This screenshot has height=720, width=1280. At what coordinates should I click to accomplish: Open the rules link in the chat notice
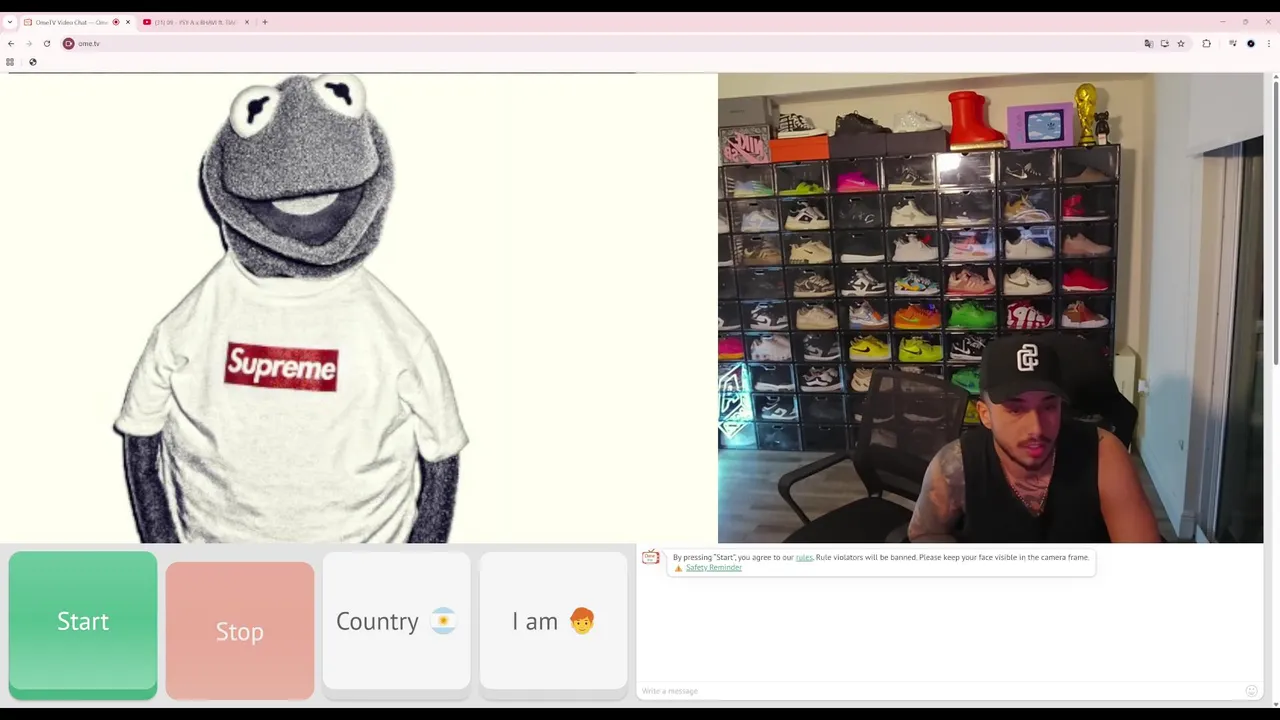pos(804,557)
